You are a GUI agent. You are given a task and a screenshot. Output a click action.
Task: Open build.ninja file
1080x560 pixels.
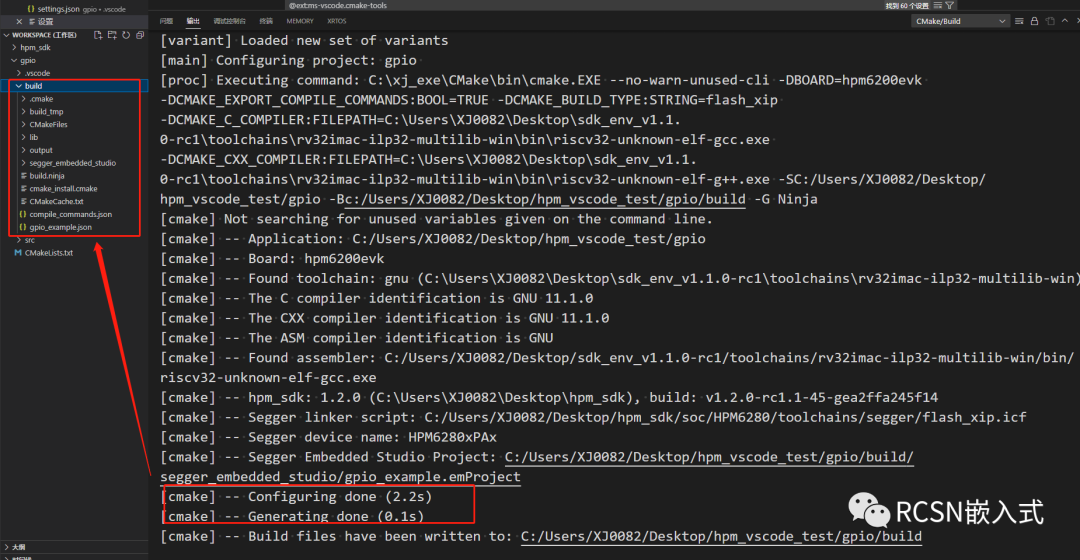pyautogui.click(x=47, y=176)
